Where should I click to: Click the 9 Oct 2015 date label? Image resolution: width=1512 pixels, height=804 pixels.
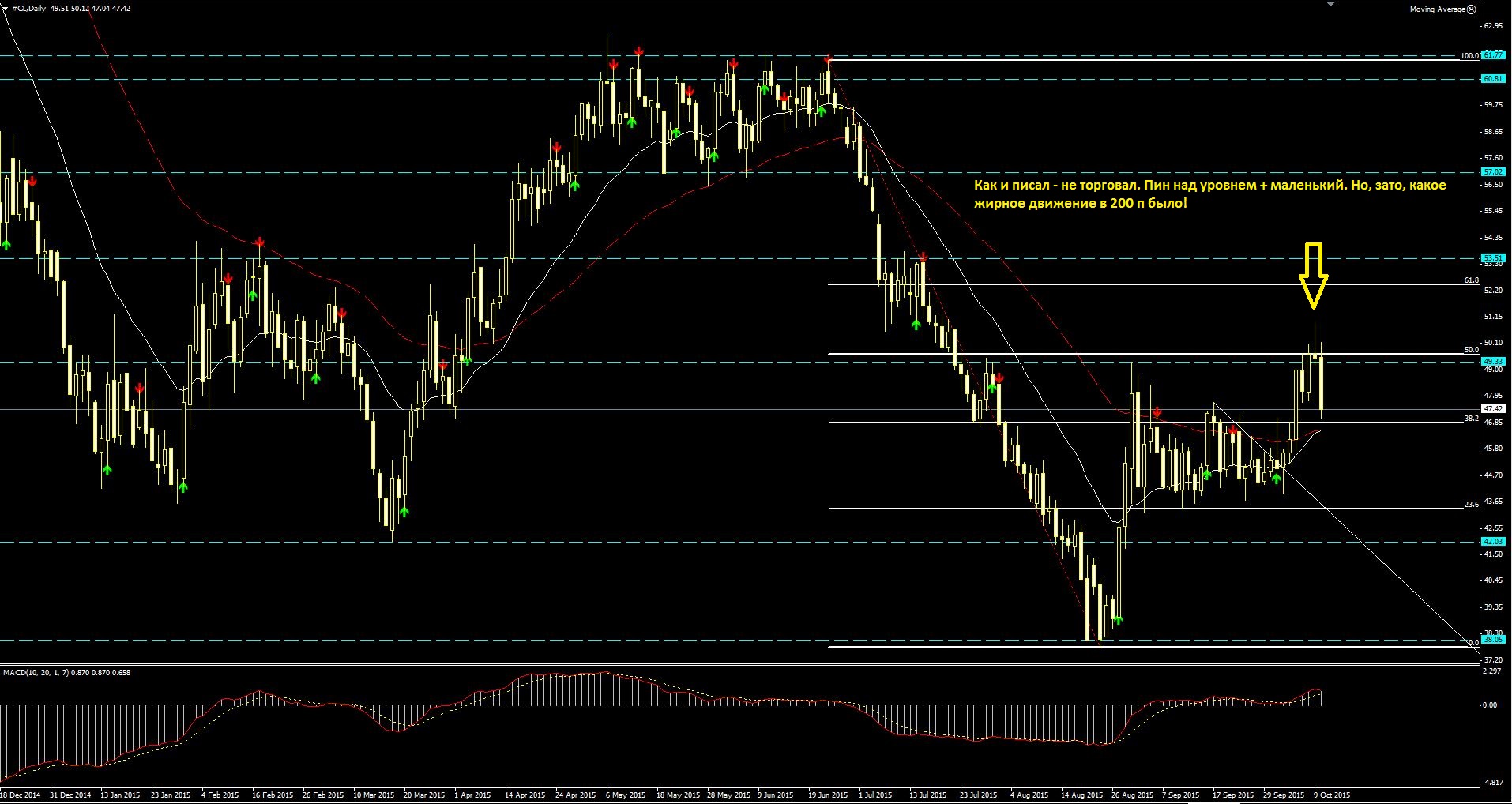pyautogui.click(x=1333, y=795)
